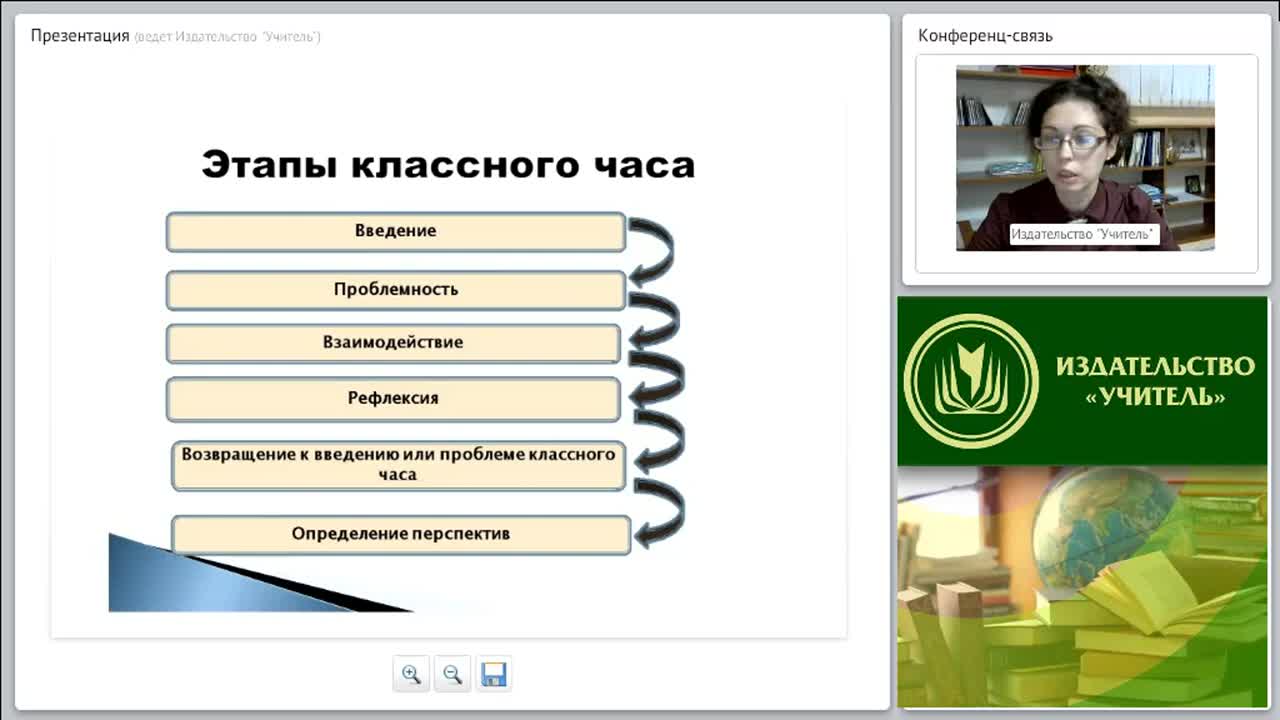Click the webcam name label Издательство Учитель
Screen dimensions: 1280x720
[1084, 234]
